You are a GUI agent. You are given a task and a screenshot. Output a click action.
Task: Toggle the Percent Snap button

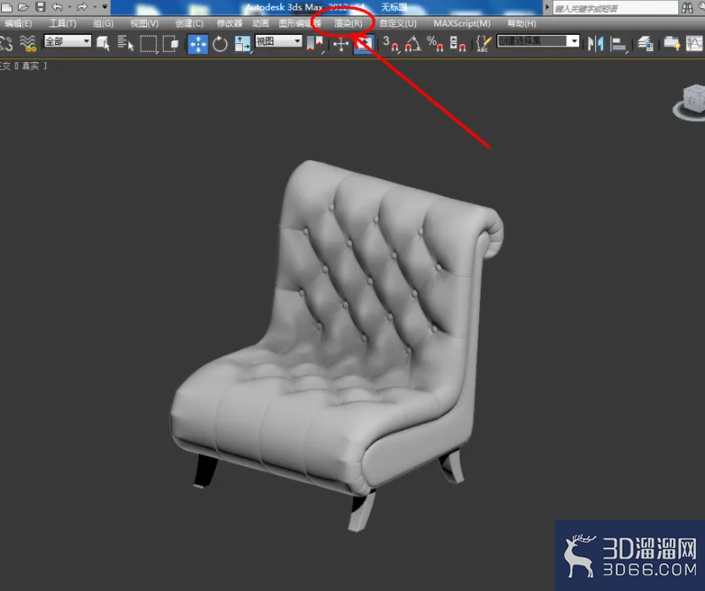[x=435, y=44]
